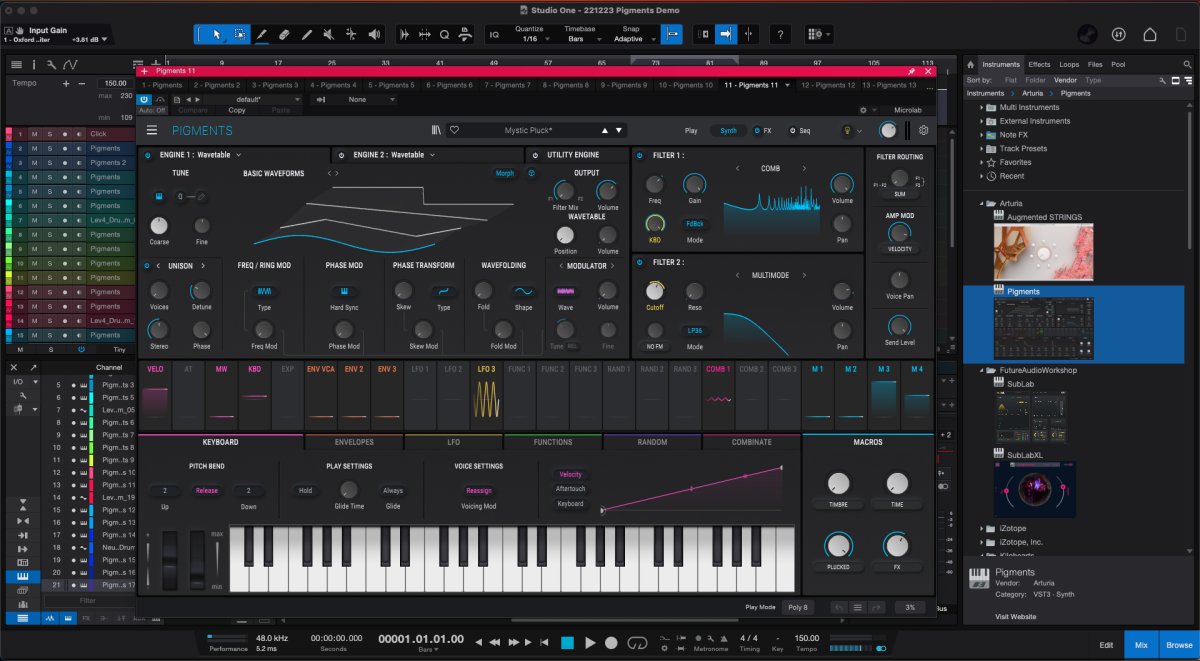Choose the Eraser tool
Viewport: 1200px width, 661px height.
click(x=284, y=34)
